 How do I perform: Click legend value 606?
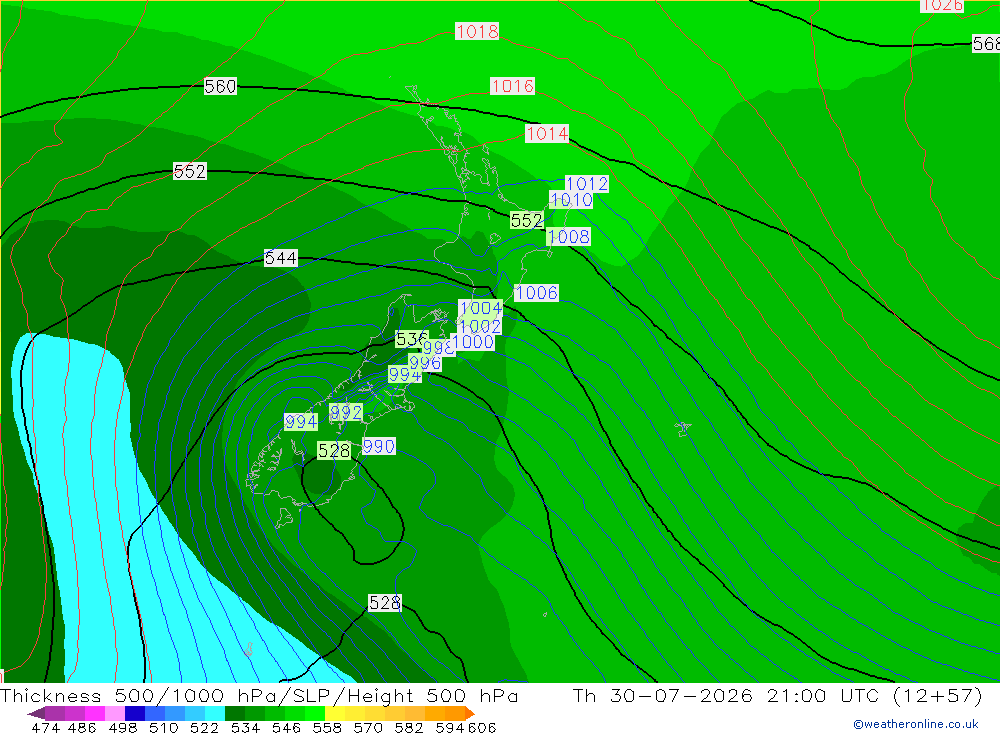[x=482, y=727]
